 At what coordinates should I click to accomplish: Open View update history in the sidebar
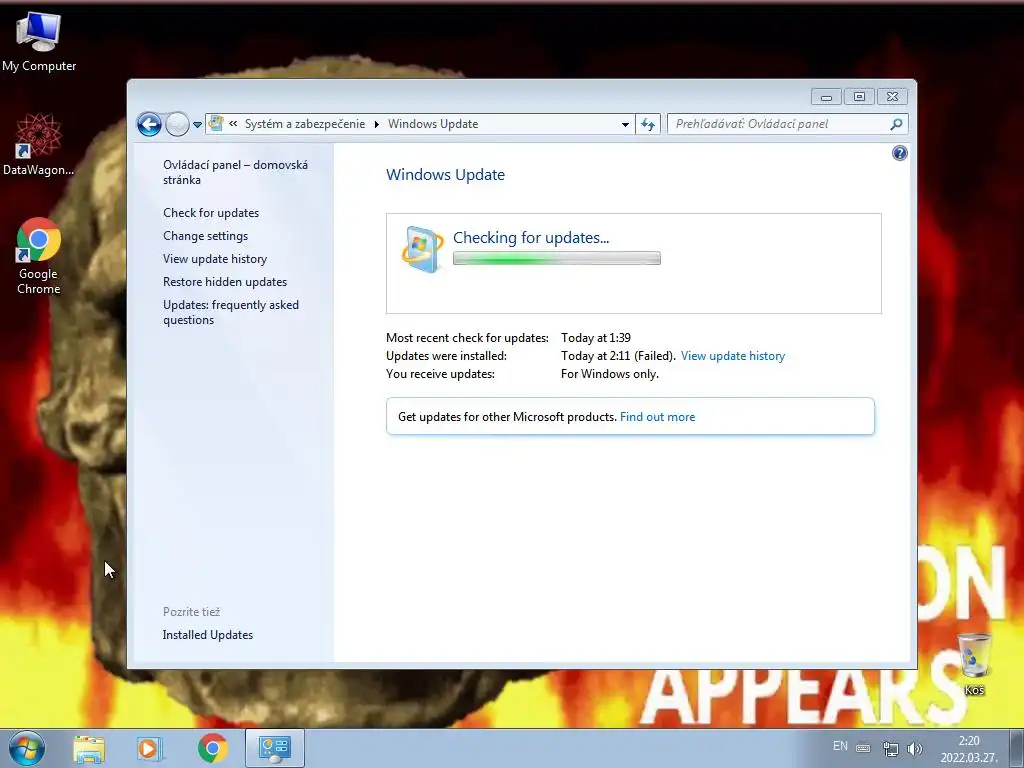pyautogui.click(x=215, y=259)
